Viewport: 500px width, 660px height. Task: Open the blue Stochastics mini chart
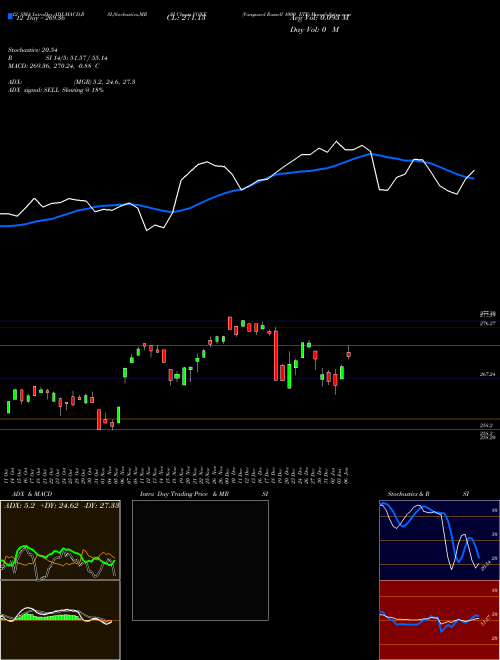439,540
